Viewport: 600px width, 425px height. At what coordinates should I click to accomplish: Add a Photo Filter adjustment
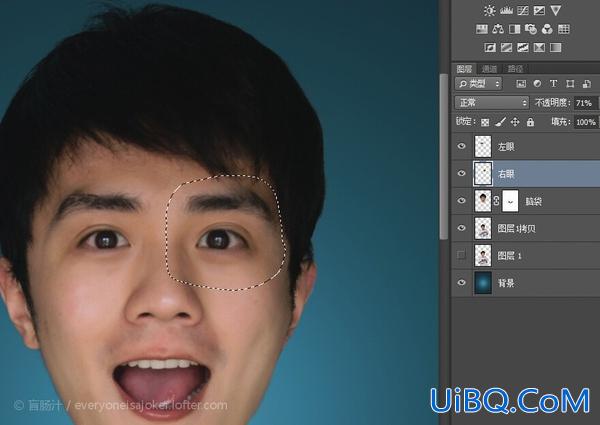tap(531, 29)
